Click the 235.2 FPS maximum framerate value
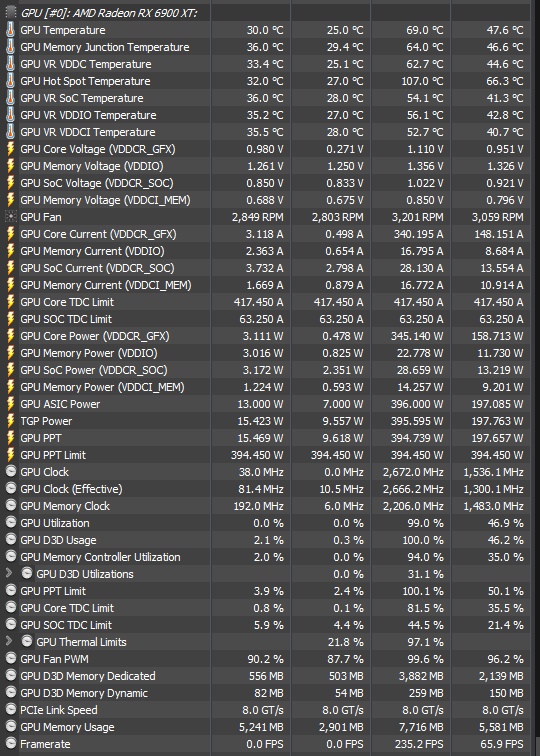Screen dimensions: 540x756 tap(419, 744)
